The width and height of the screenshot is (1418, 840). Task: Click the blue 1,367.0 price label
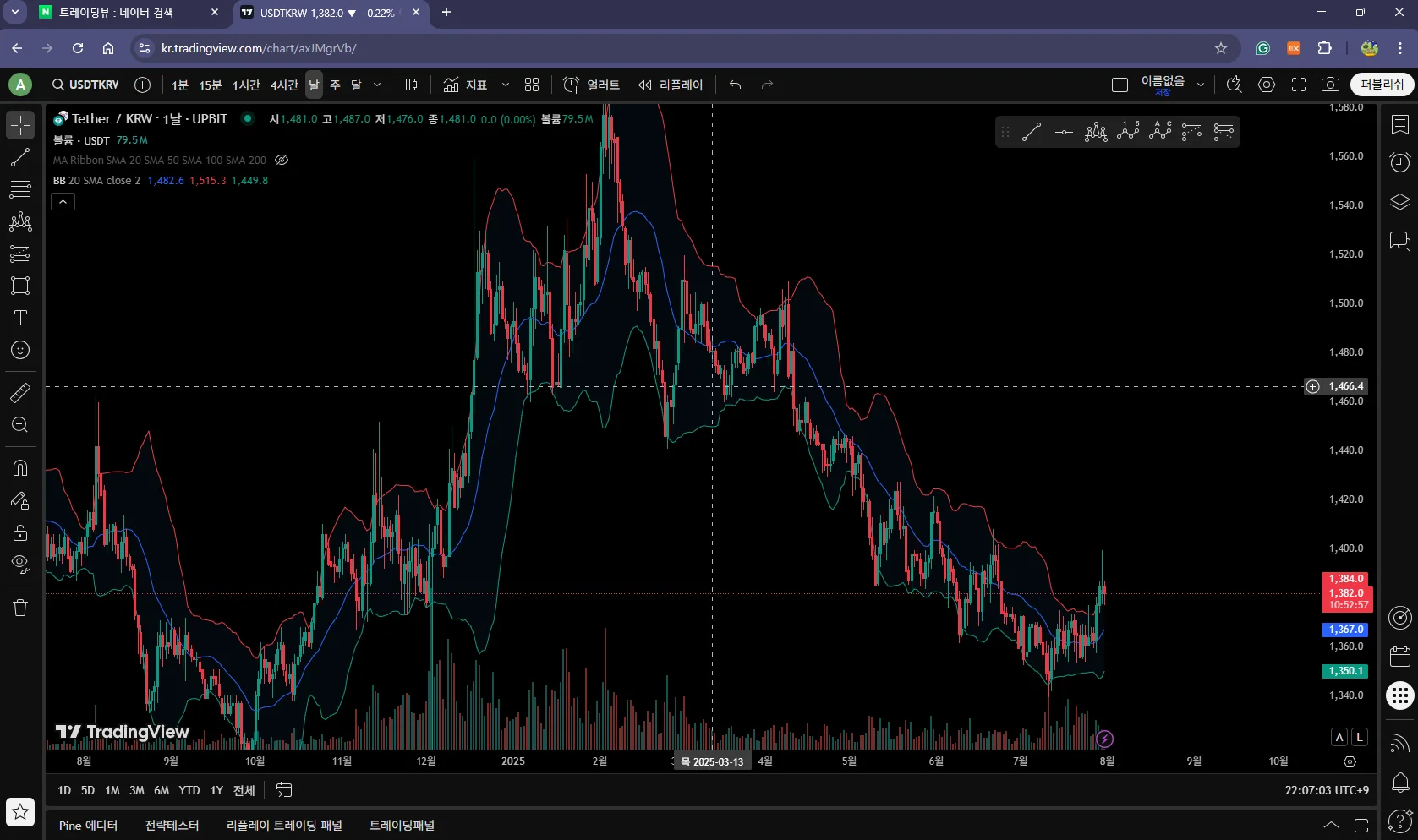pos(1345,630)
